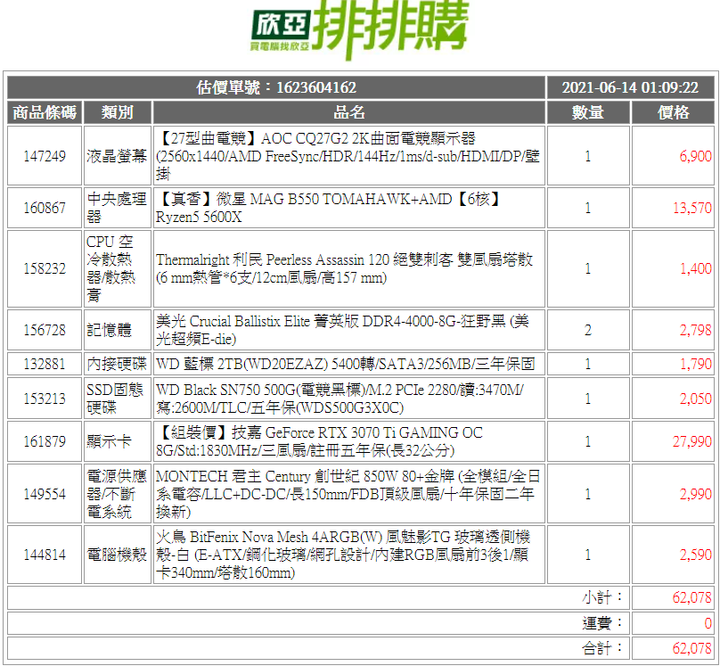Select barcode 149554
720x666 pixels.
click(45, 494)
